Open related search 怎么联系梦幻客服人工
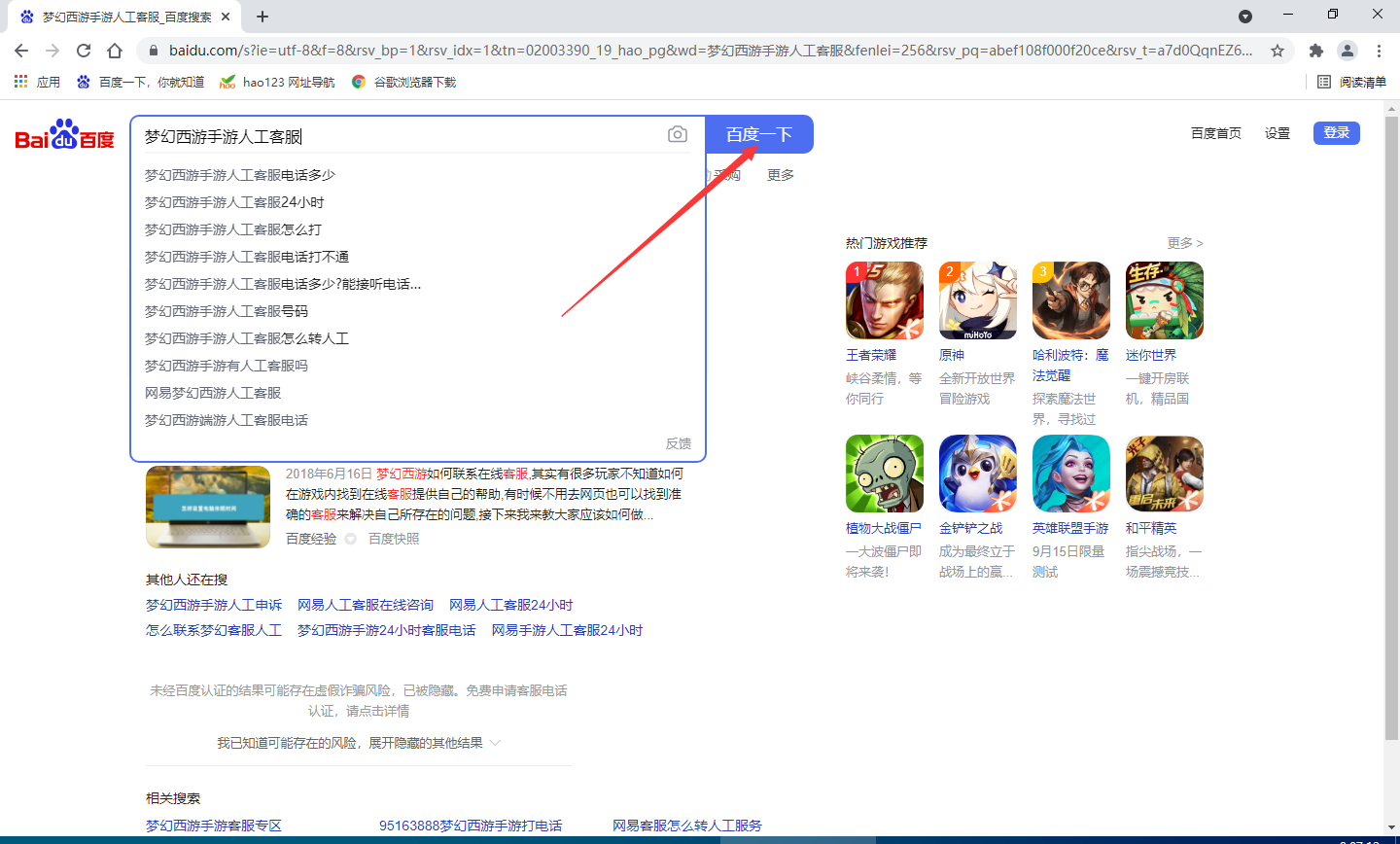This screenshot has height=844, width=1400. tap(214, 630)
